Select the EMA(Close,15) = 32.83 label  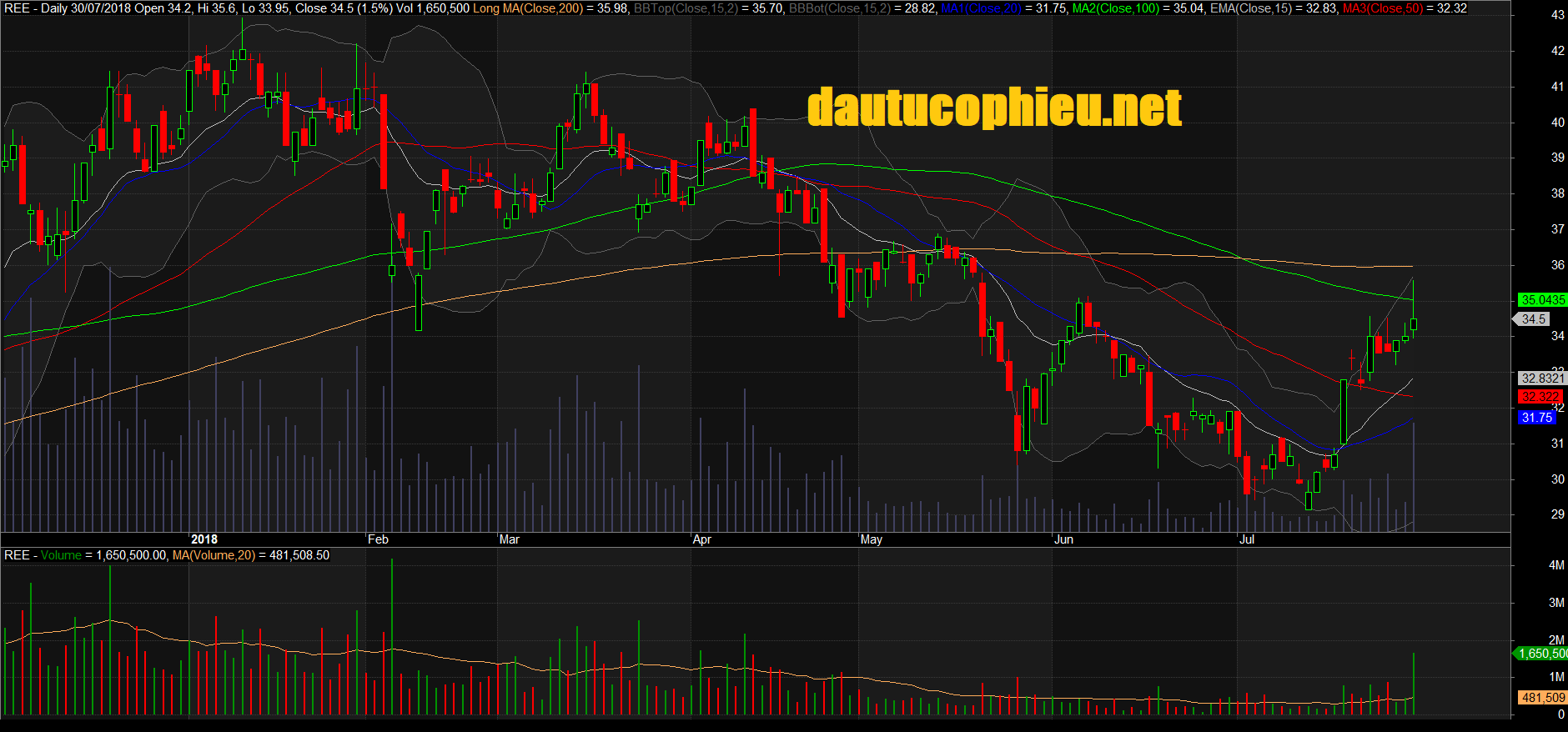(x=1274, y=8)
